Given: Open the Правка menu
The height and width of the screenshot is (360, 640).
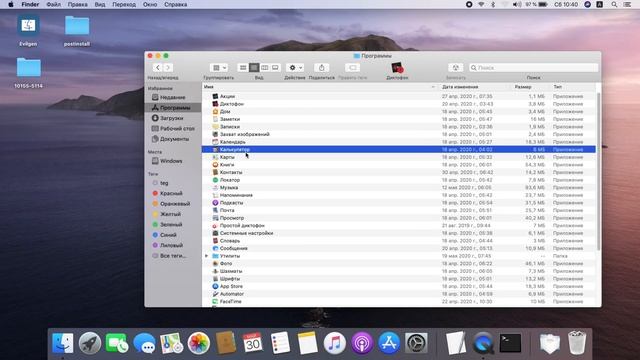Looking at the screenshot, I should 78,4.
